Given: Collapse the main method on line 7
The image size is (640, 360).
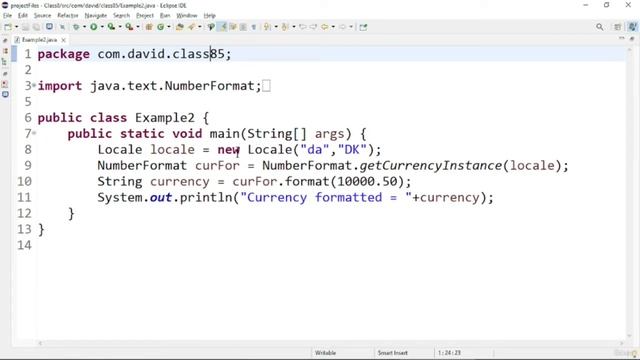Looking at the screenshot, I should [34, 133].
